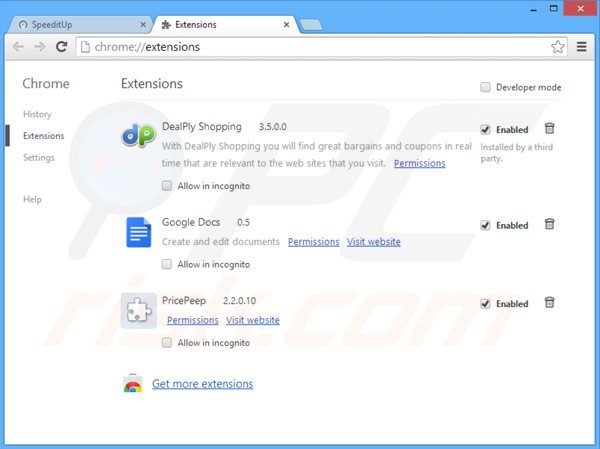Visit website for PricePeep

253,320
